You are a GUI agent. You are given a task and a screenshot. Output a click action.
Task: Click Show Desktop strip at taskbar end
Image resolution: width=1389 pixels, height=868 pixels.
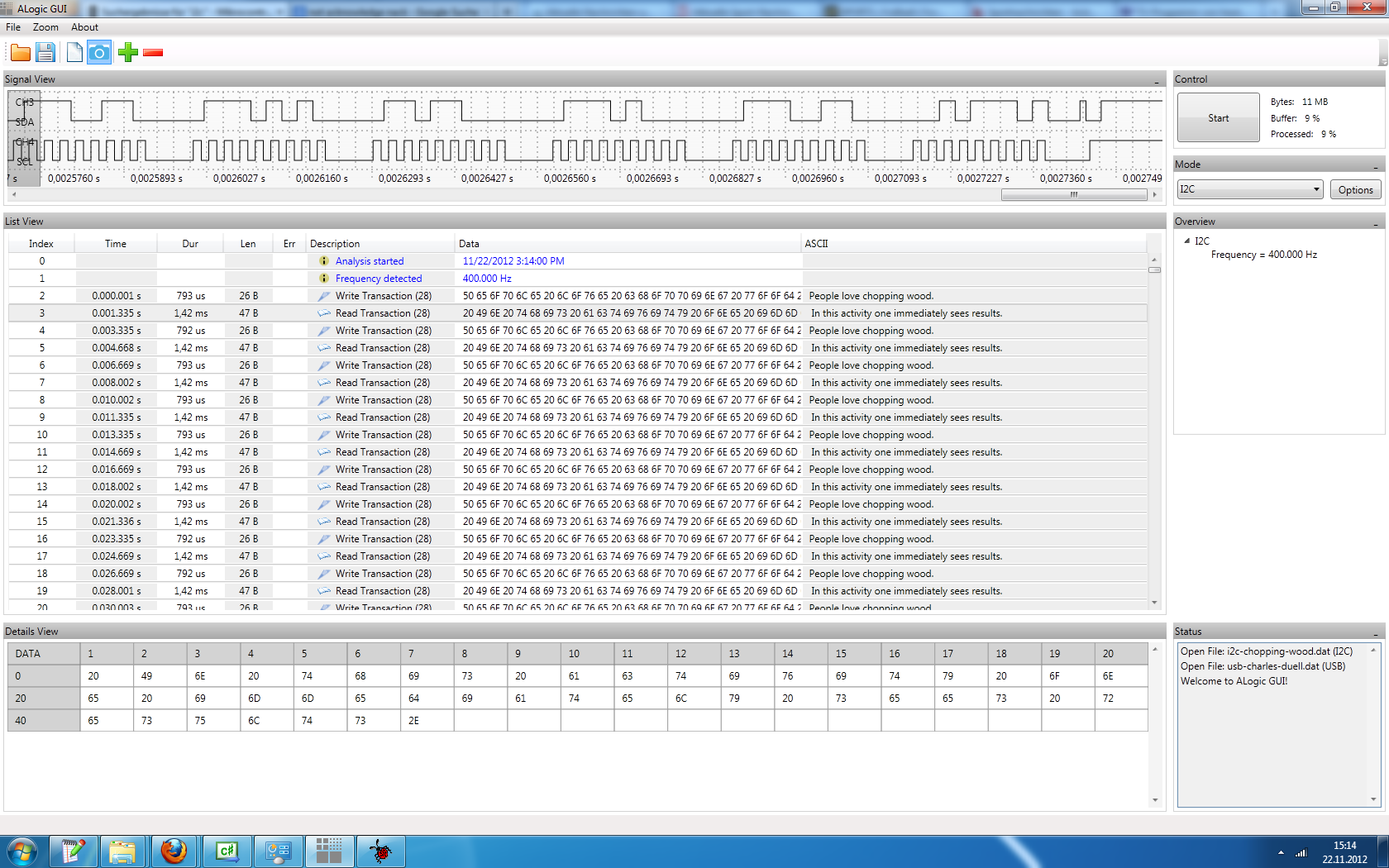[1383, 851]
